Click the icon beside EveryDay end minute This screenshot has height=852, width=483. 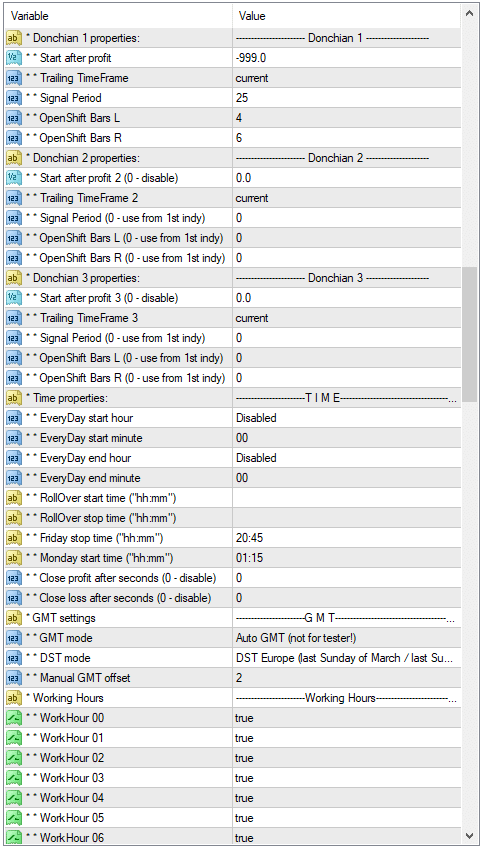click(x=14, y=478)
